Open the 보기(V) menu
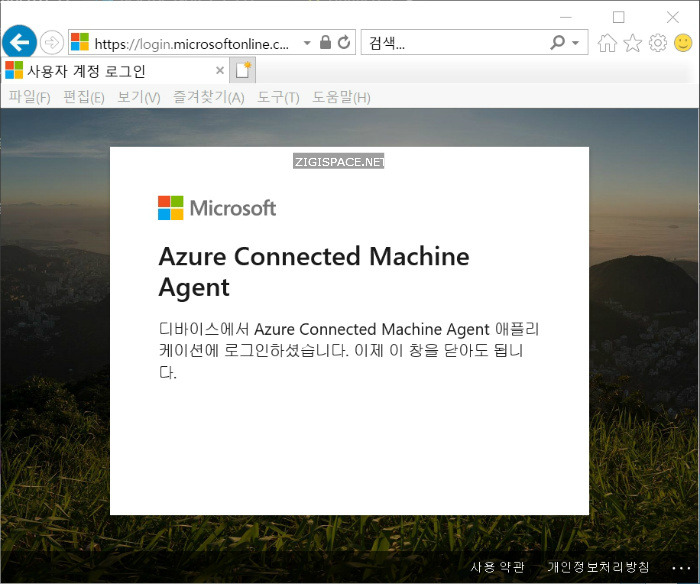Image resolution: width=700 pixels, height=584 pixels. [138, 97]
